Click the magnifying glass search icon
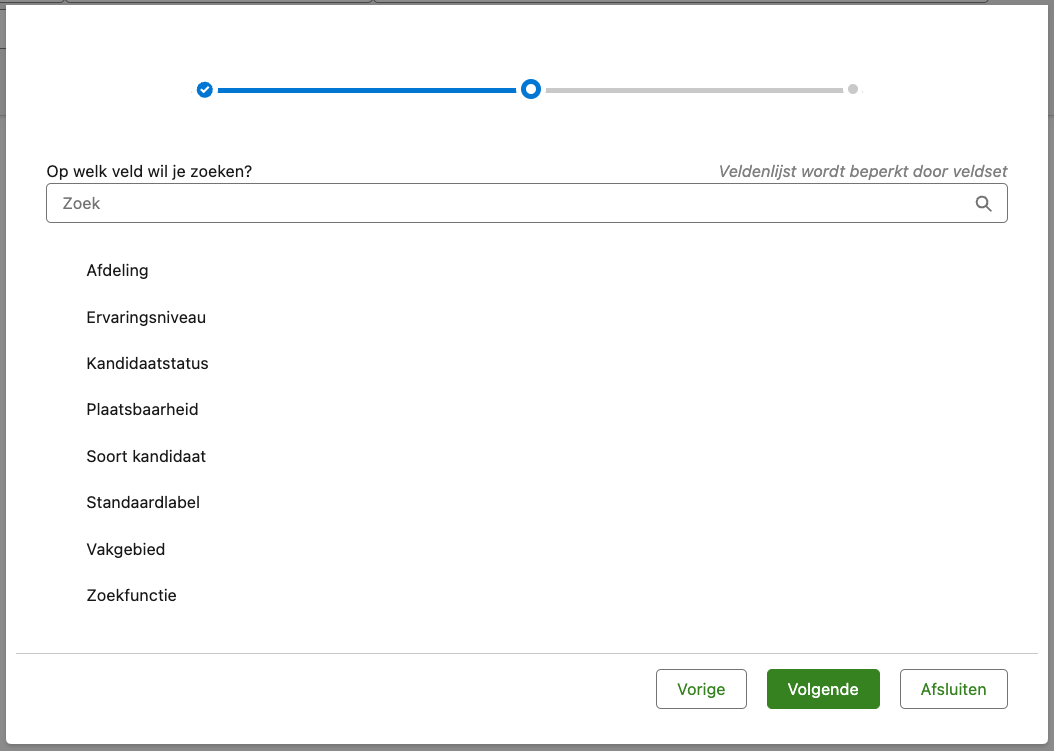This screenshot has height=751, width=1054. (x=983, y=204)
